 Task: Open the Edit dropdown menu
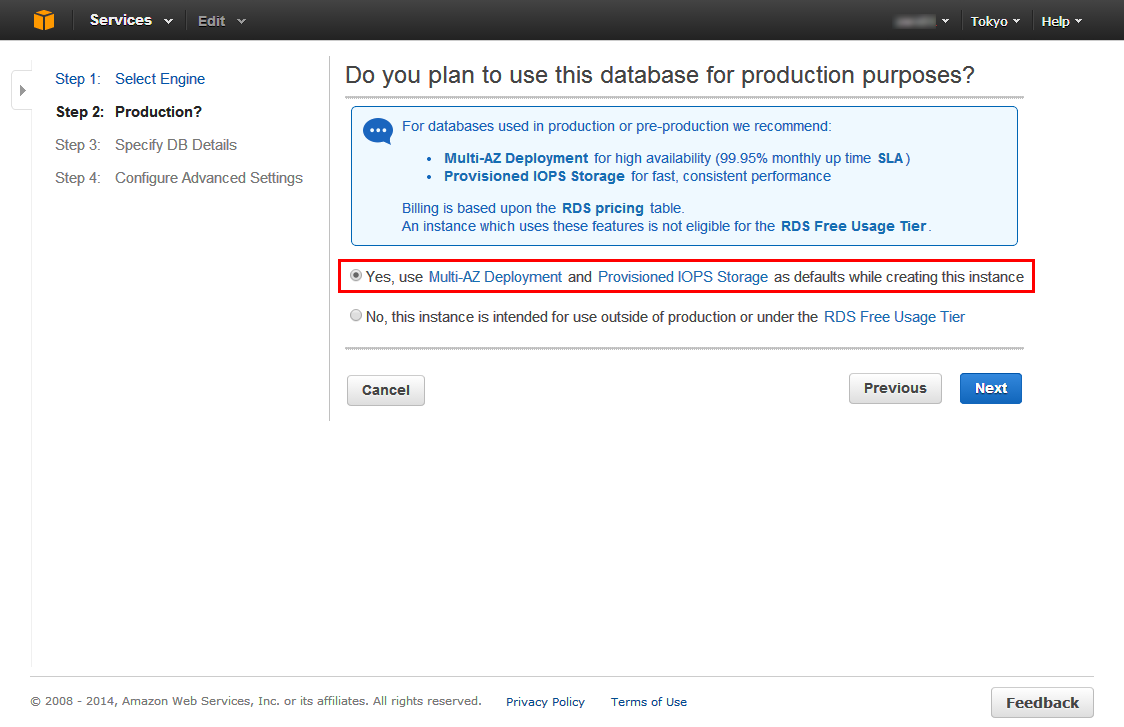pos(222,21)
